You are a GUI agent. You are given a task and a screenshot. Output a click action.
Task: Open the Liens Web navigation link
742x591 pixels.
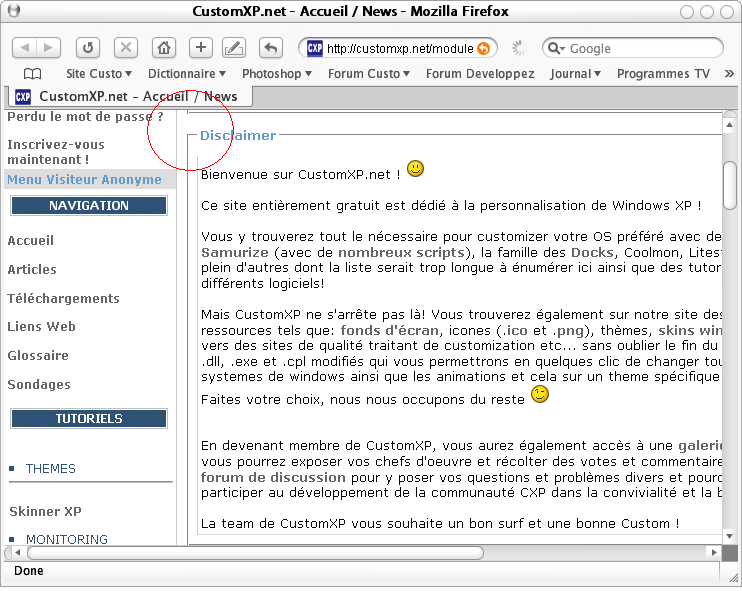point(41,327)
